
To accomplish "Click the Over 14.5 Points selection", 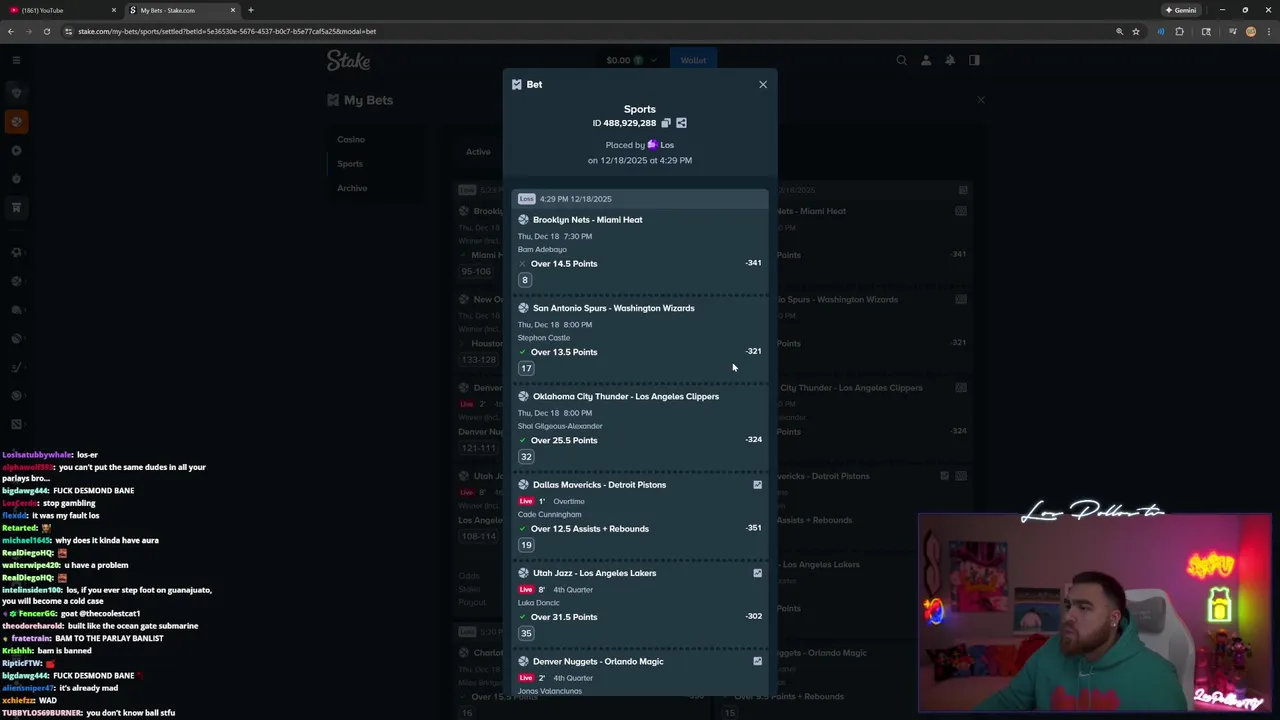I will (564, 264).
